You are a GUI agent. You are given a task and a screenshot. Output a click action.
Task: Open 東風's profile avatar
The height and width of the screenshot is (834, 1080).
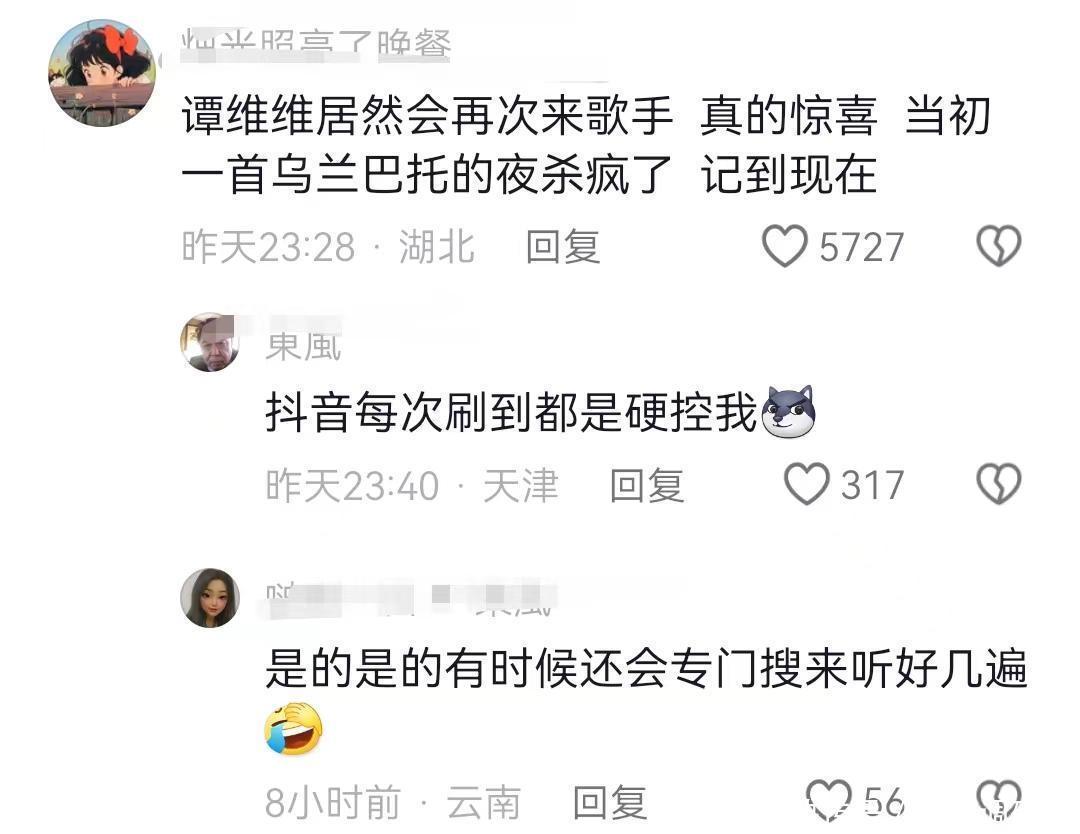point(210,342)
